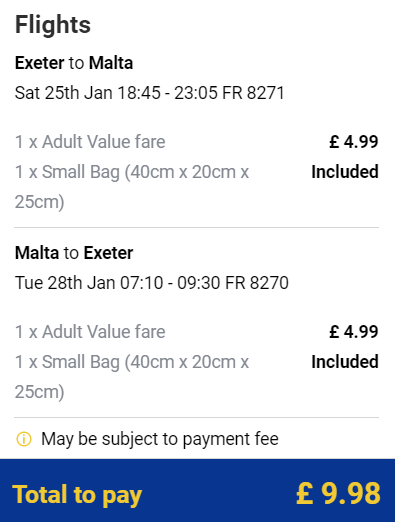Click flight number FR 8270
Screen dimensions: 395x522
[257, 283]
